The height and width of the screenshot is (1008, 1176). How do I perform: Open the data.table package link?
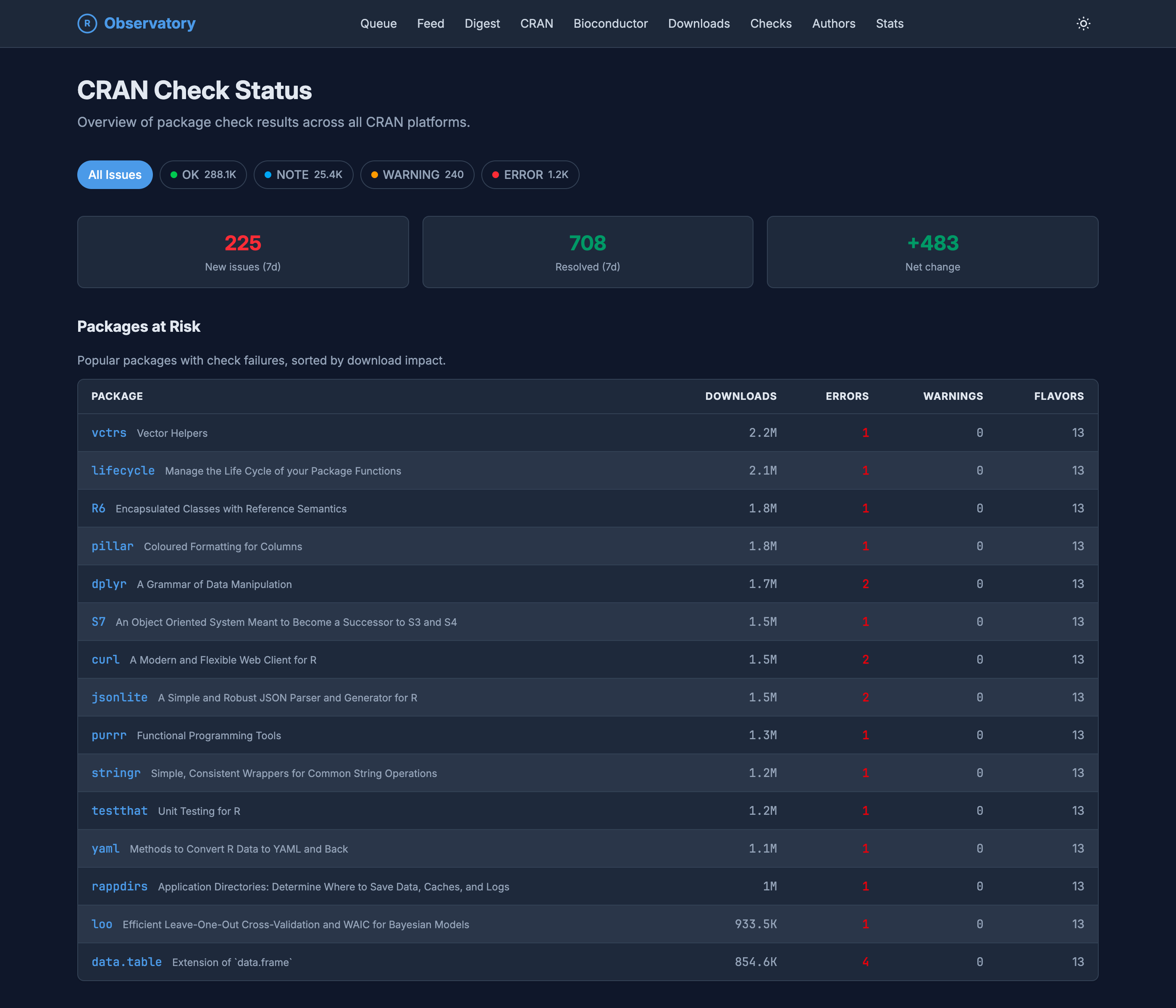(126, 962)
